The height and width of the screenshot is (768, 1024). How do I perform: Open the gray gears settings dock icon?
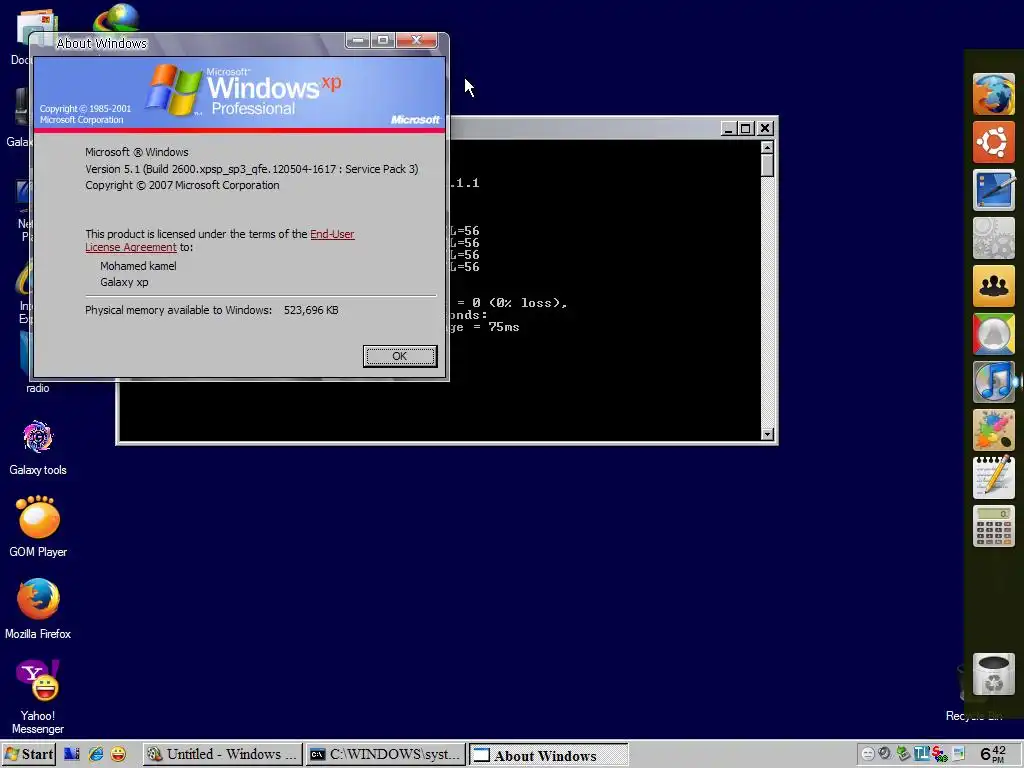click(993, 238)
